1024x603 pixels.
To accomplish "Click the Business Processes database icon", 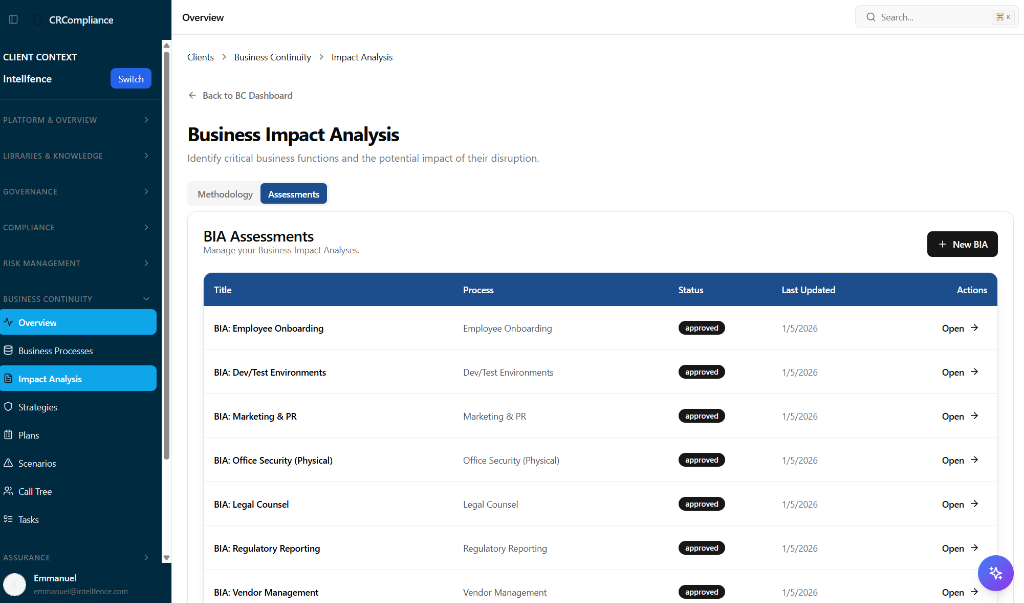I will pyautogui.click(x=9, y=351).
